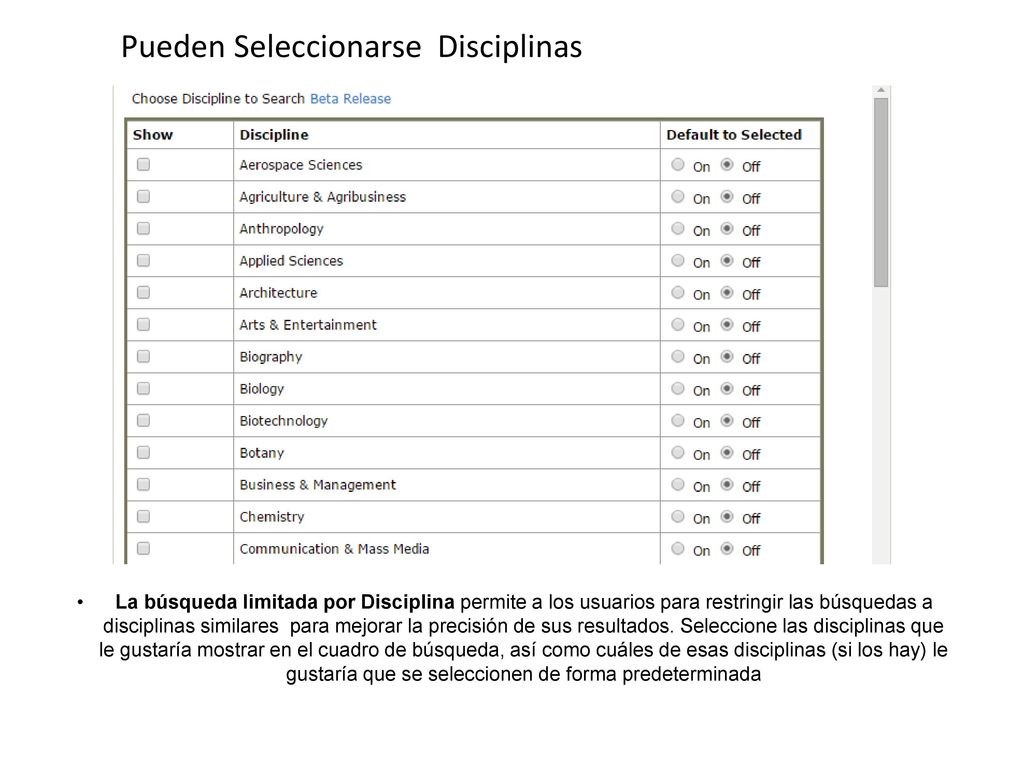Choose Off radio for Chemistry
The image size is (1024, 768).
click(727, 517)
